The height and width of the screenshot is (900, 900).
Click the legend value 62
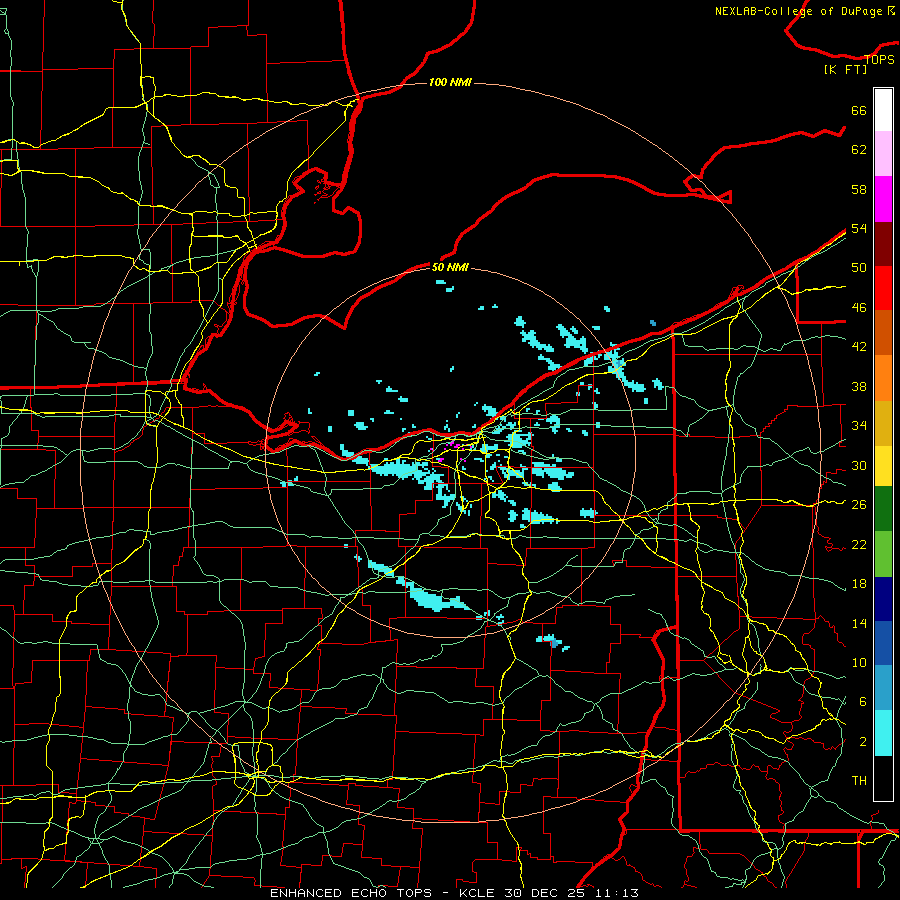(859, 150)
